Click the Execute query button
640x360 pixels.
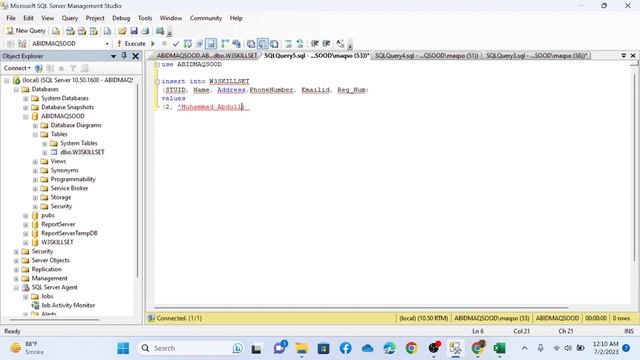click(131, 43)
